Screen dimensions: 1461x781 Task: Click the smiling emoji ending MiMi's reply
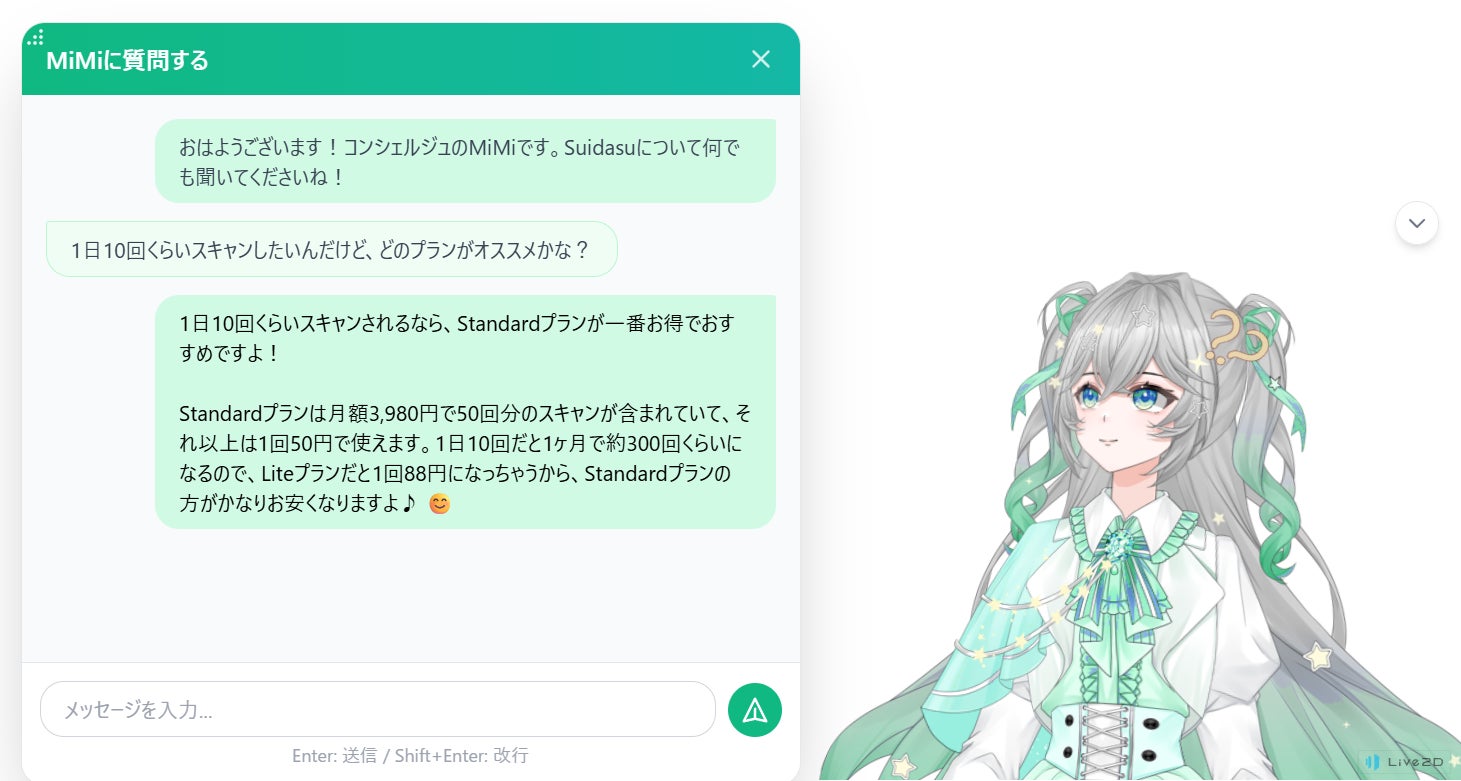tap(439, 504)
